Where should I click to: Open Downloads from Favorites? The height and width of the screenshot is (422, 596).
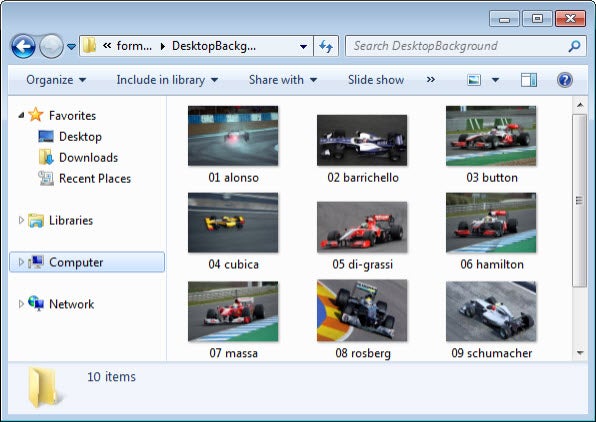tap(88, 157)
